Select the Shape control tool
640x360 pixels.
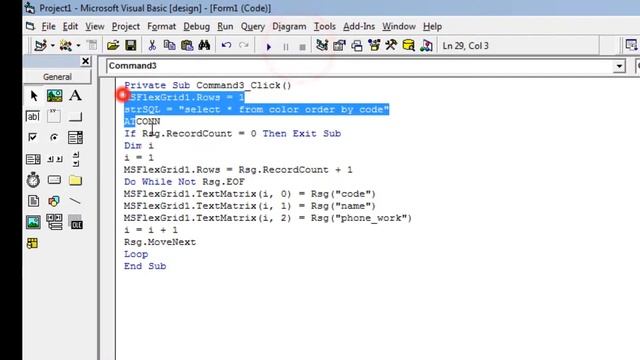pos(54,201)
